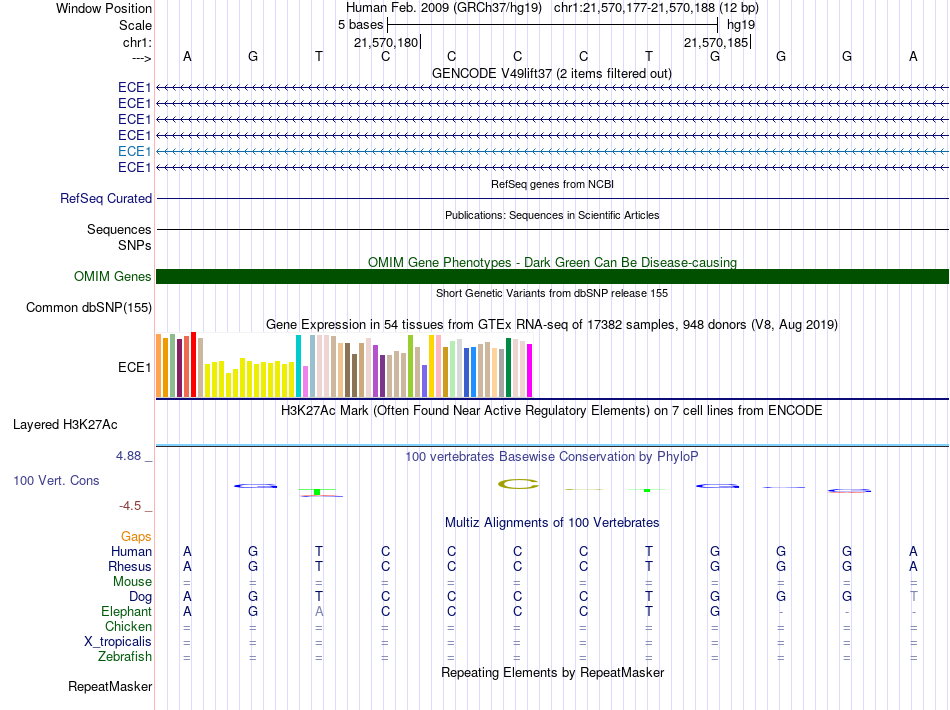This screenshot has height=710, width=950.
Task: Click the GENCODE V49lift37 track title
Action: click(551, 74)
